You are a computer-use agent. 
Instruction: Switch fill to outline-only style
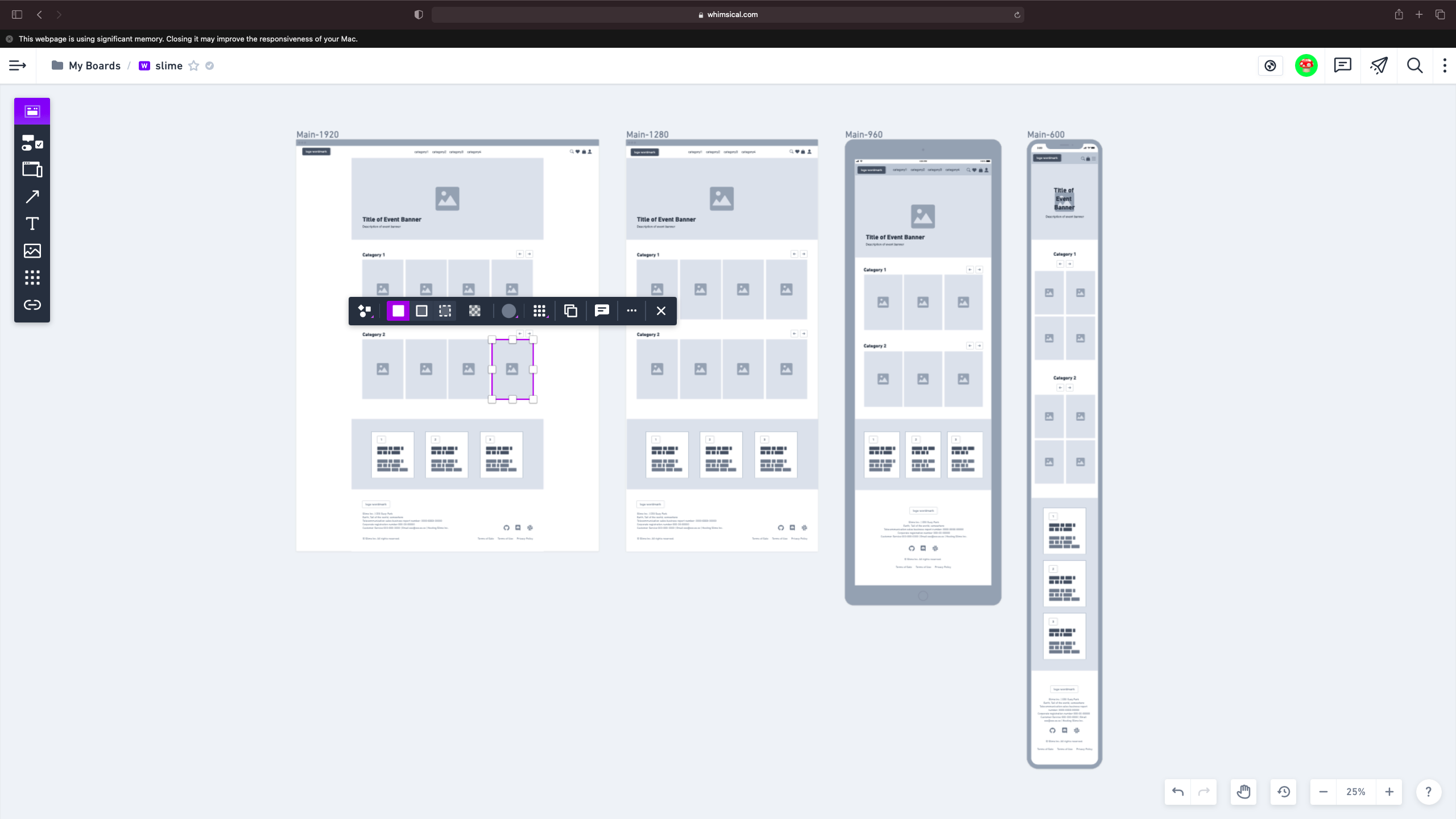[421, 311]
